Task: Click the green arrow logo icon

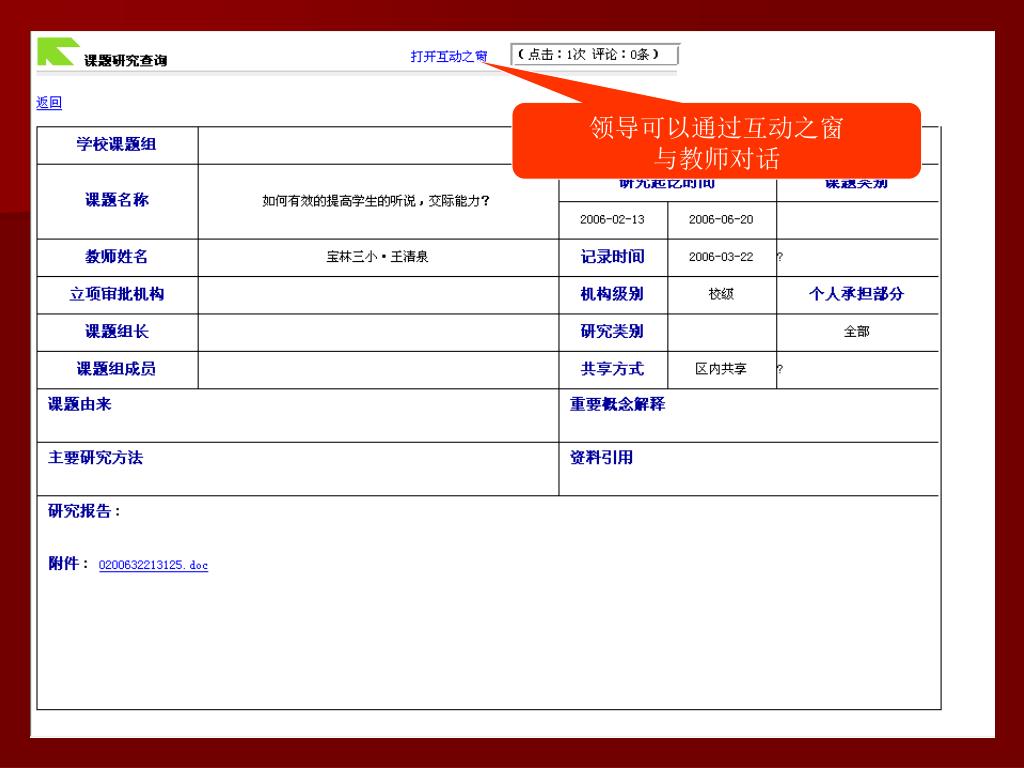Action: click(x=58, y=52)
